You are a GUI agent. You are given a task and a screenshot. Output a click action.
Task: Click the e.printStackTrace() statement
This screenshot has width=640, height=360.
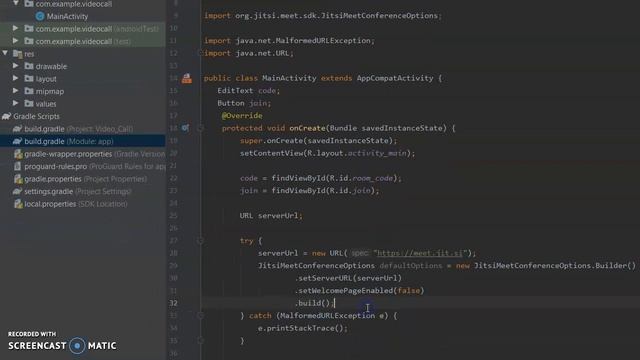point(302,328)
